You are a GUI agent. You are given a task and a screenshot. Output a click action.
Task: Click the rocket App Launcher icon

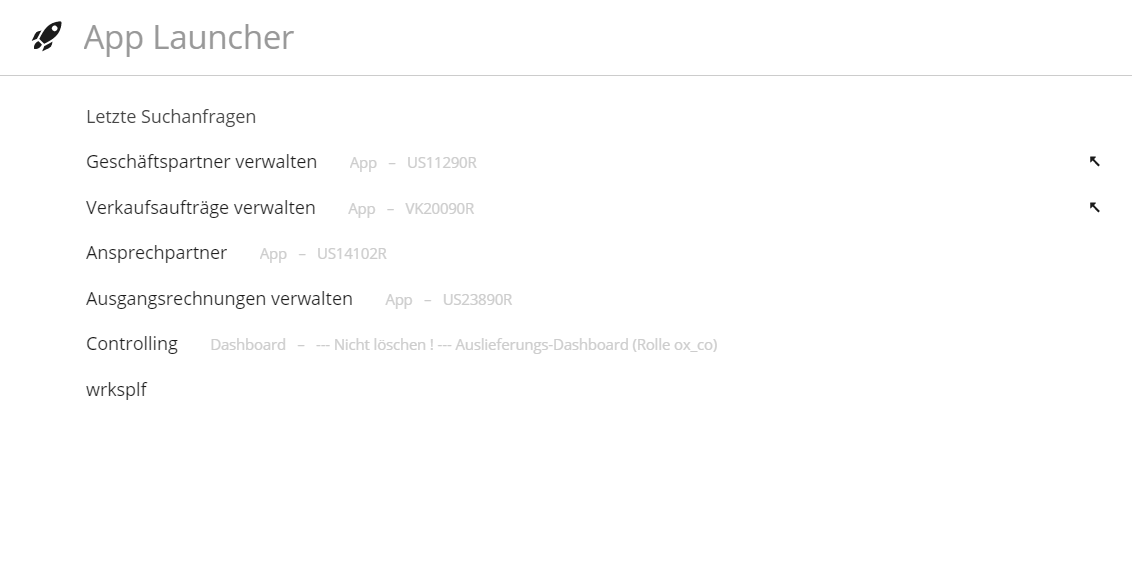click(x=47, y=36)
